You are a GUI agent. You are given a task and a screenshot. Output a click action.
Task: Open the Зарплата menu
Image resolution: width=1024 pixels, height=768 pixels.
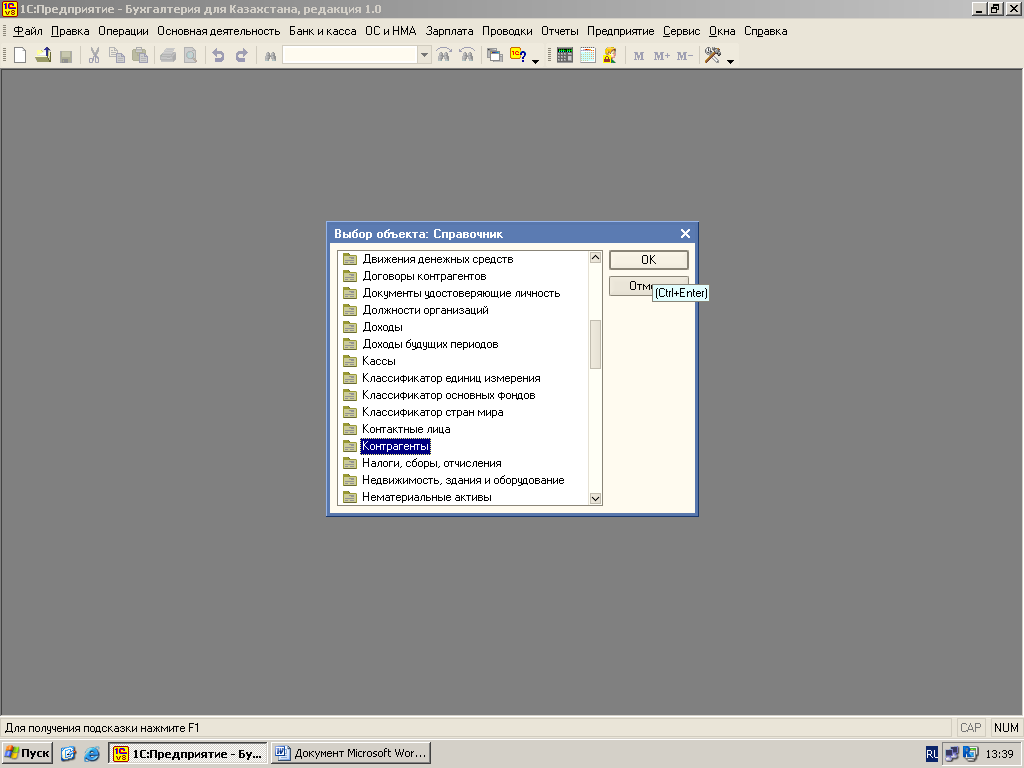tap(449, 31)
